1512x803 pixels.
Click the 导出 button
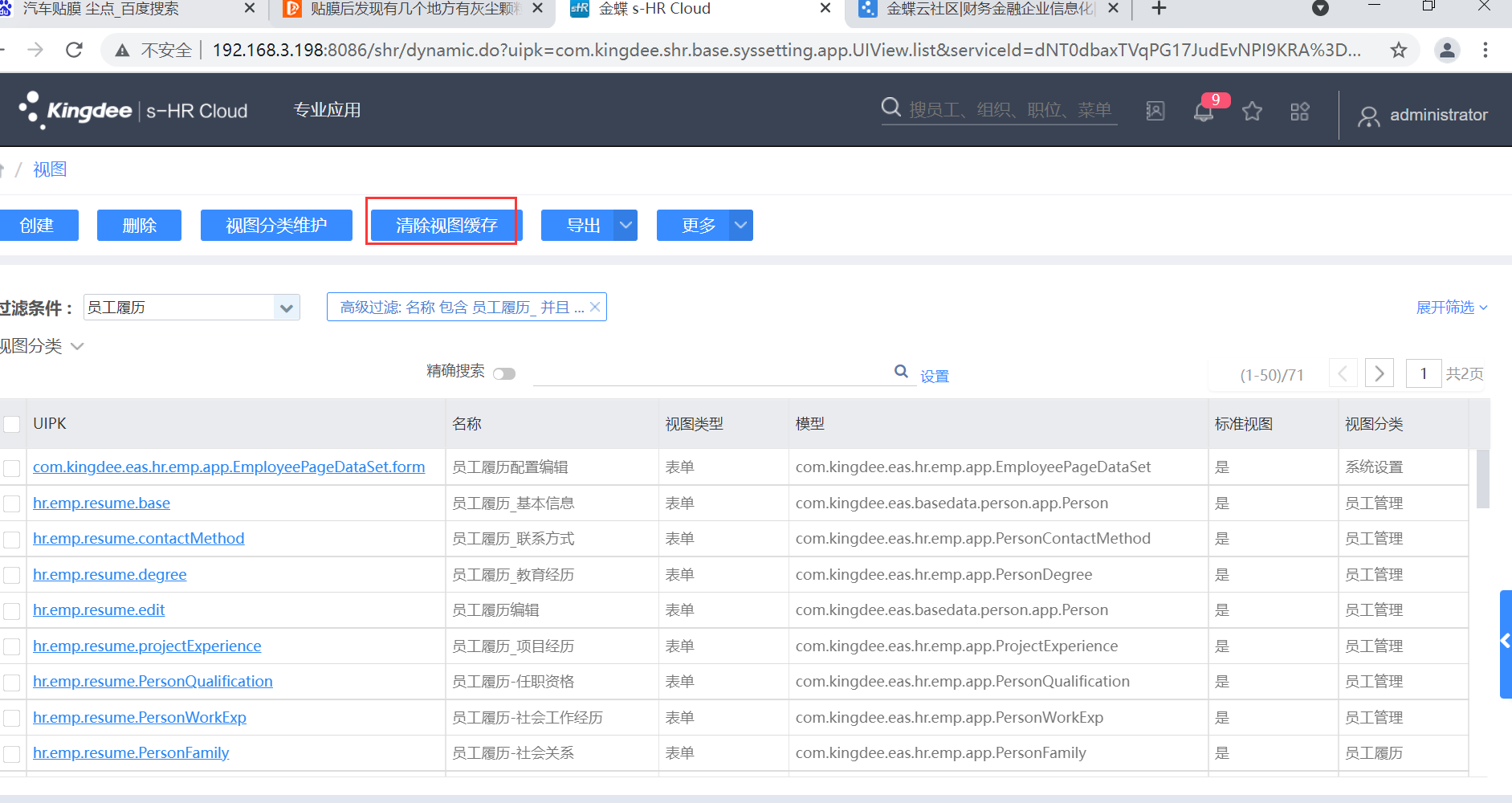[x=578, y=226]
